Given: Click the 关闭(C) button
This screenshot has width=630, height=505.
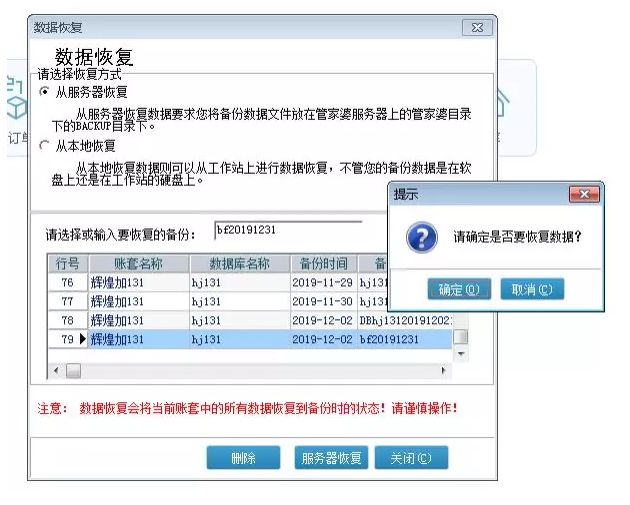Looking at the screenshot, I should pyautogui.click(x=411, y=458).
